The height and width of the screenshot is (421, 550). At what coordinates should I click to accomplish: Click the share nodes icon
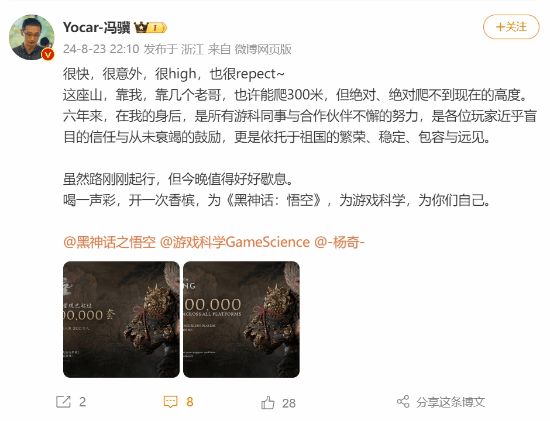click(403, 402)
